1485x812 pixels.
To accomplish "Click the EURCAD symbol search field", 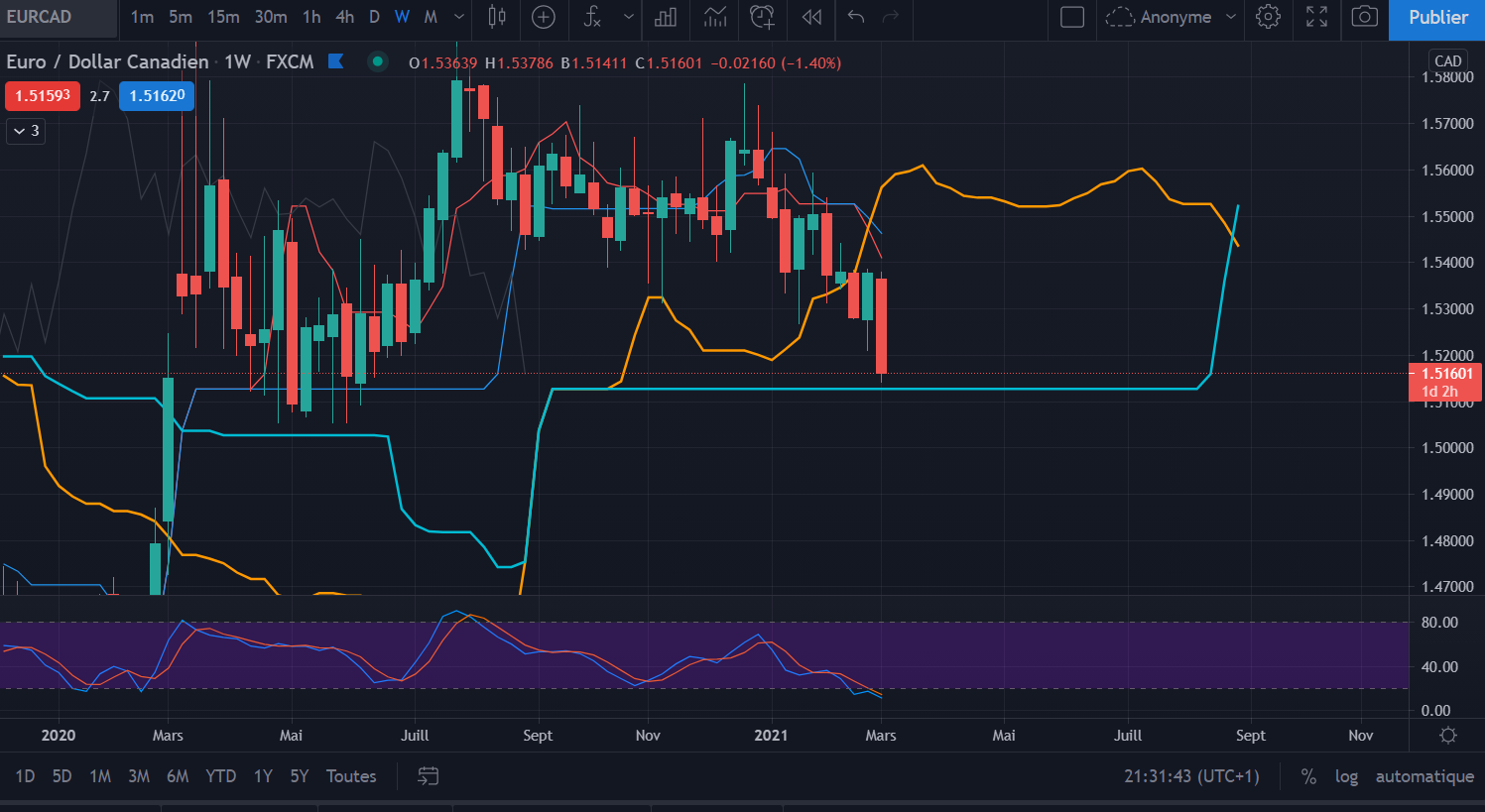I will click(x=58, y=17).
